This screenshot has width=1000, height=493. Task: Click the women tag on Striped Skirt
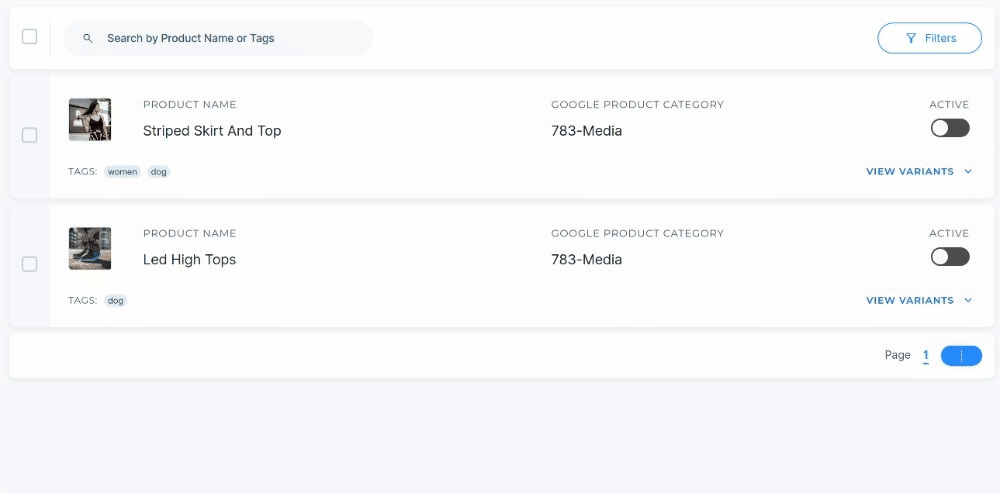click(x=122, y=172)
